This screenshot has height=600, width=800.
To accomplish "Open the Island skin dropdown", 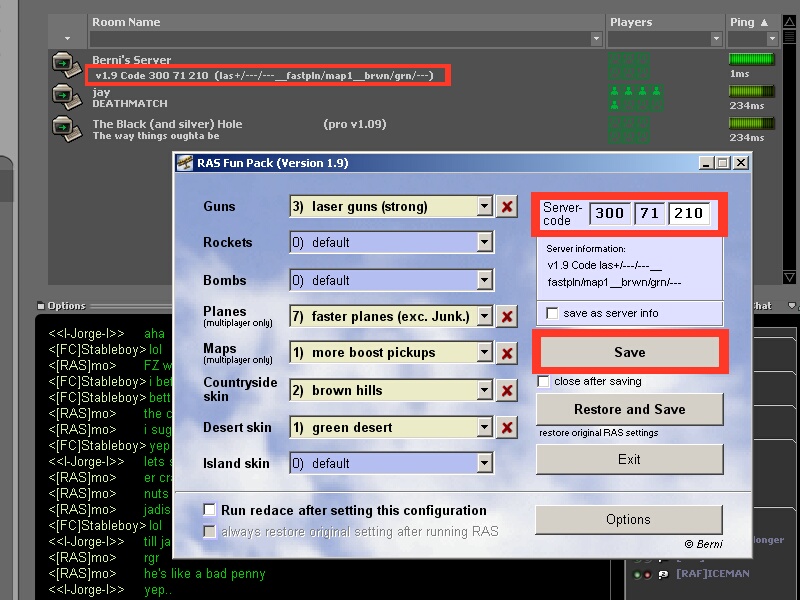I will (485, 463).
